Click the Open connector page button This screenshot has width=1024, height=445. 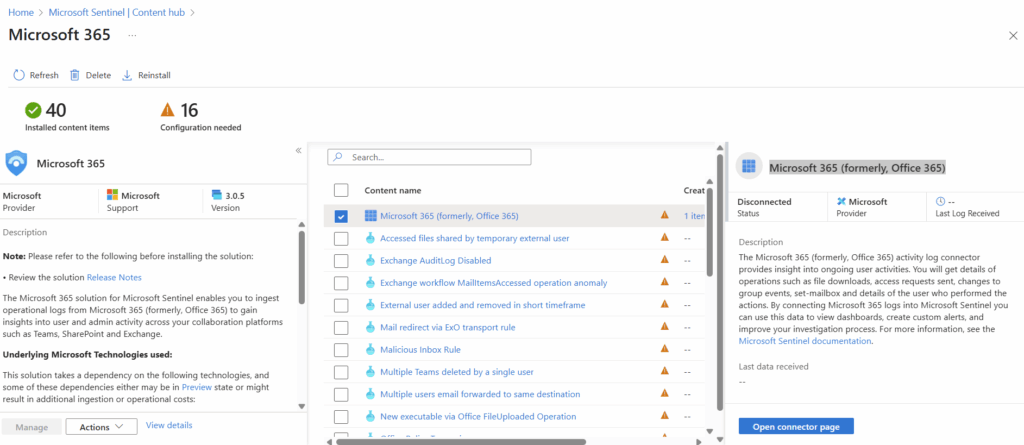(796, 427)
